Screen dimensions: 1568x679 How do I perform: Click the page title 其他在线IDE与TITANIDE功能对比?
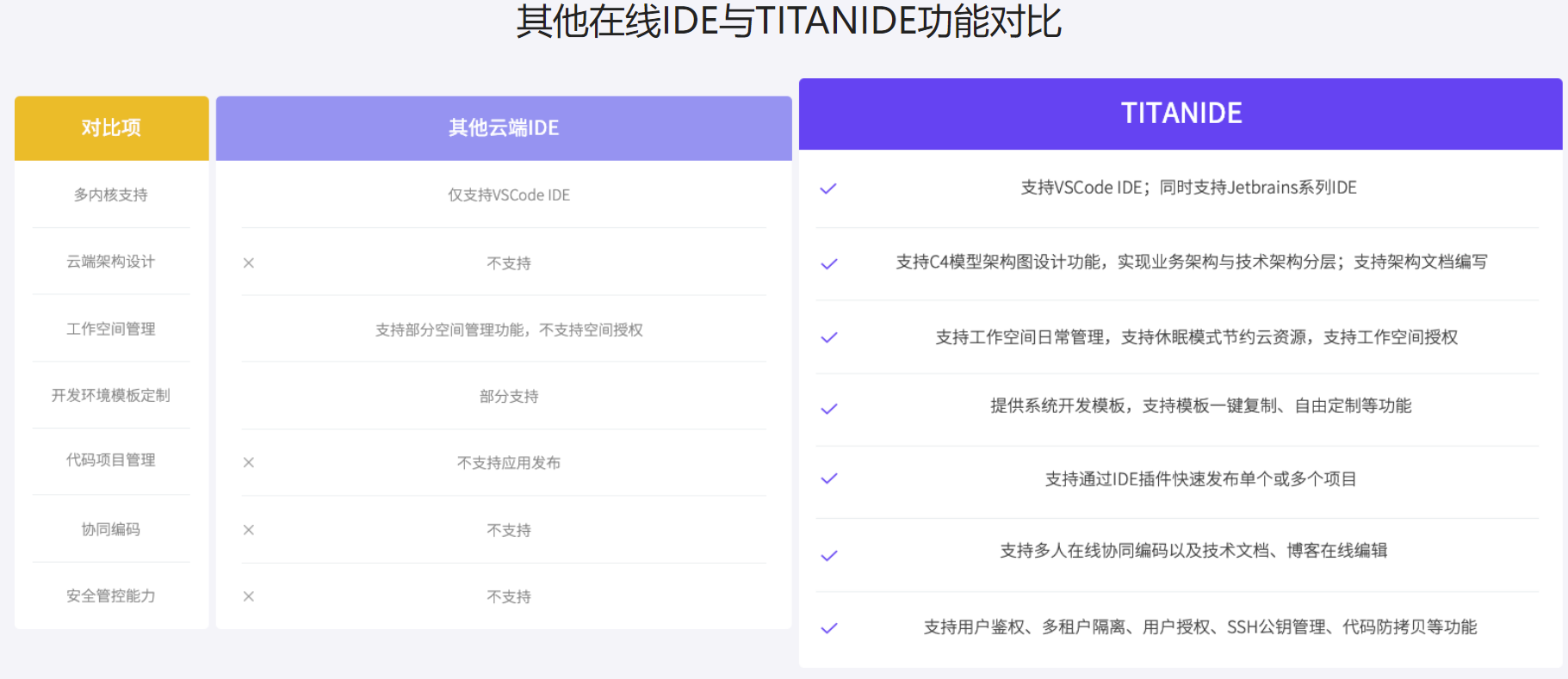[788, 22]
